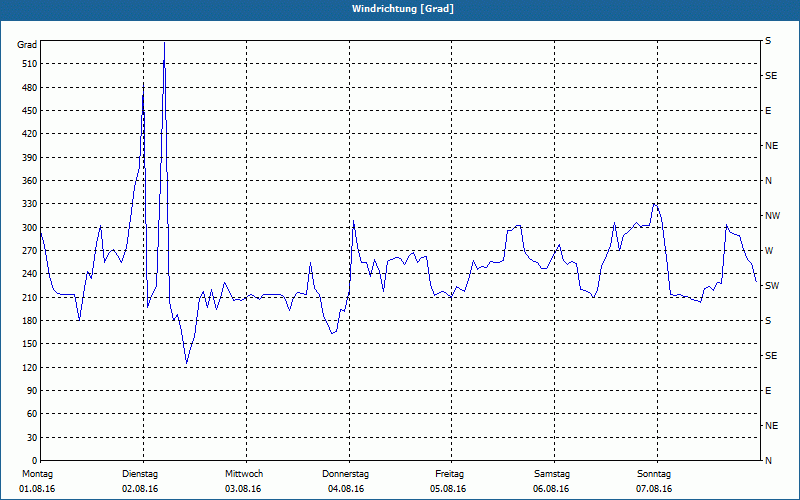Select the date 05.08.16

tap(448, 489)
